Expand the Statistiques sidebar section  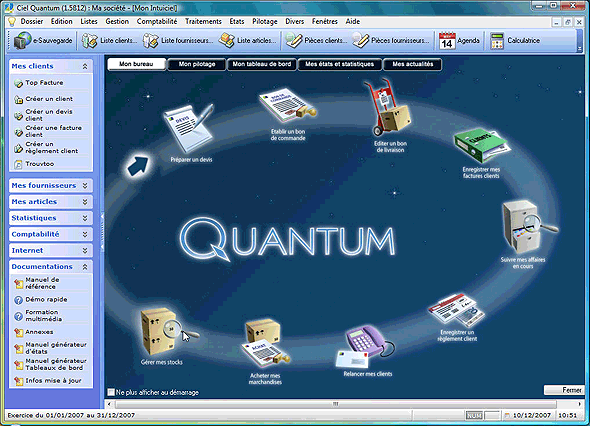click(x=85, y=218)
